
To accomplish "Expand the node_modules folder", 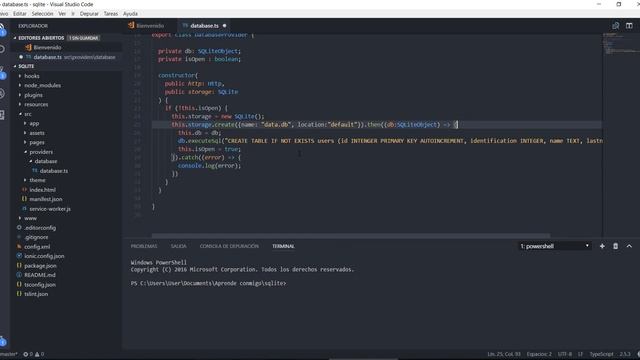I will pos(42,85).
